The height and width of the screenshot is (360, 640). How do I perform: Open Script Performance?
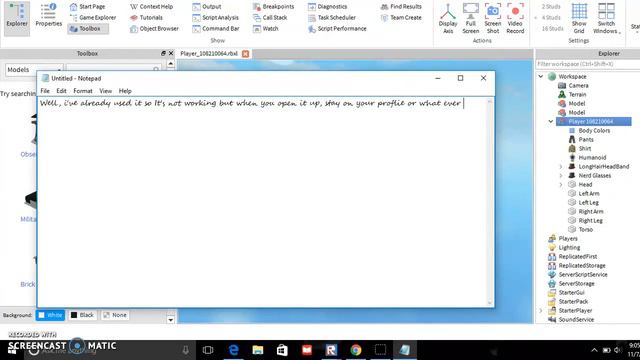tap(337, 29)
